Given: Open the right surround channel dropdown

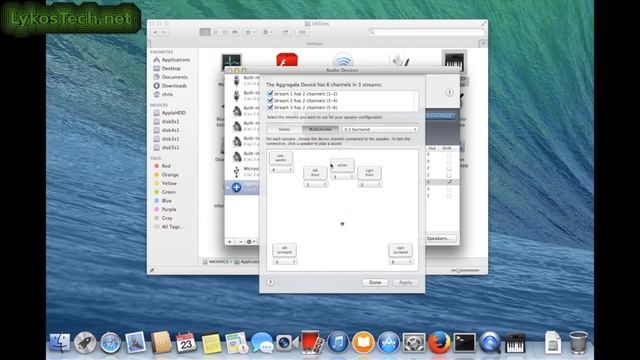Looking at the screenshot, I should (x=401, y=262).
